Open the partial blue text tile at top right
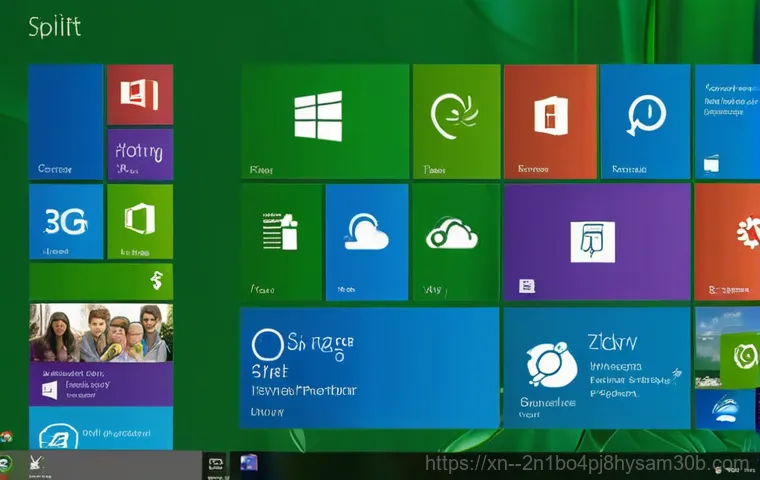This screenshot has width=760, height=480. click(727, 122)
